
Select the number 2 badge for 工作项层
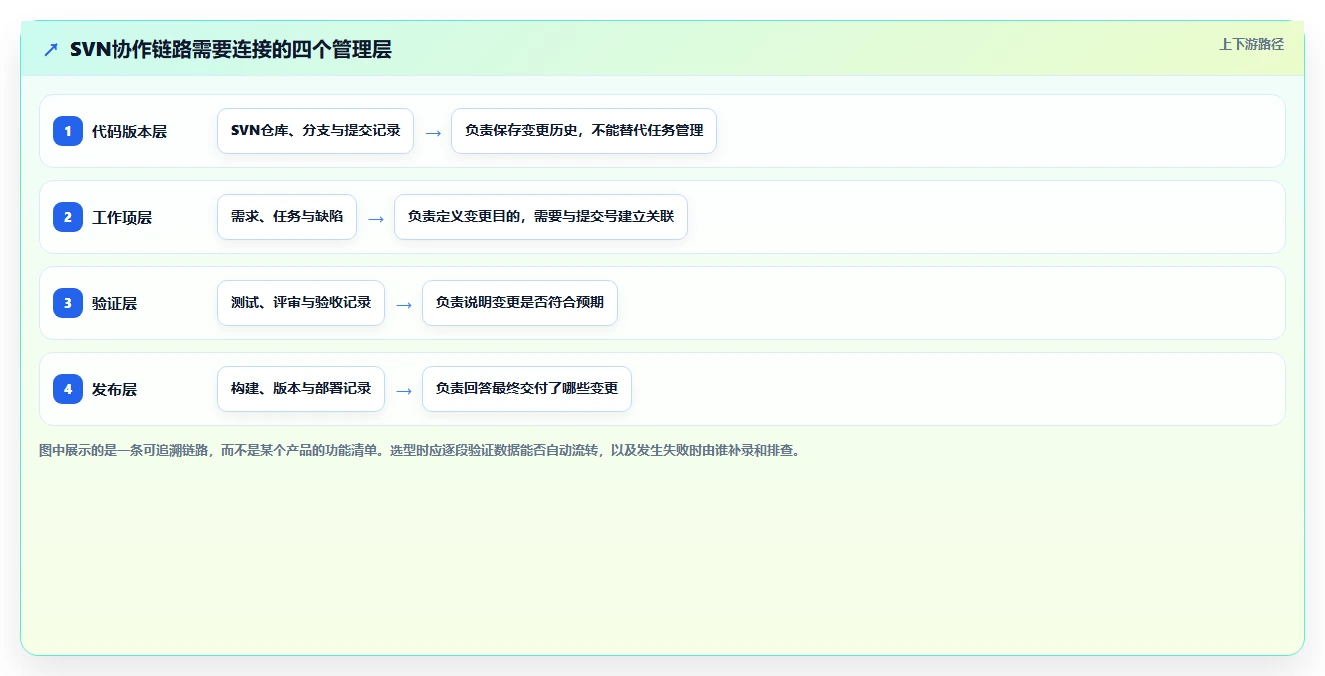(x=68, y=217)
